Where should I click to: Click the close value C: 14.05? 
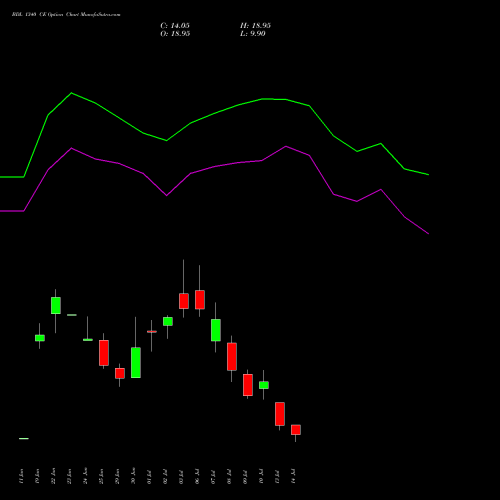point(175,26)
